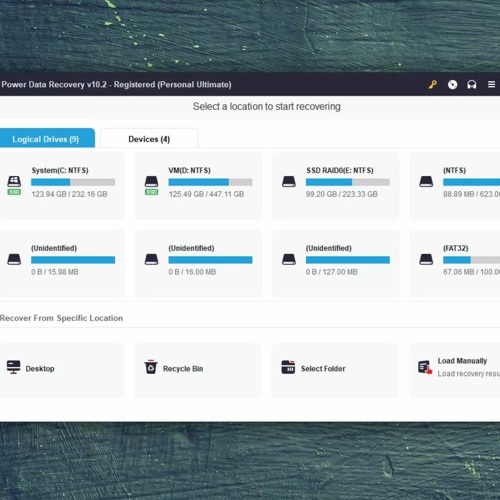Image resolution: width=500 pixels, height=500 pixels.
Task: Click the green SSD badge under VM drive
Action: (x=151, y=192)
